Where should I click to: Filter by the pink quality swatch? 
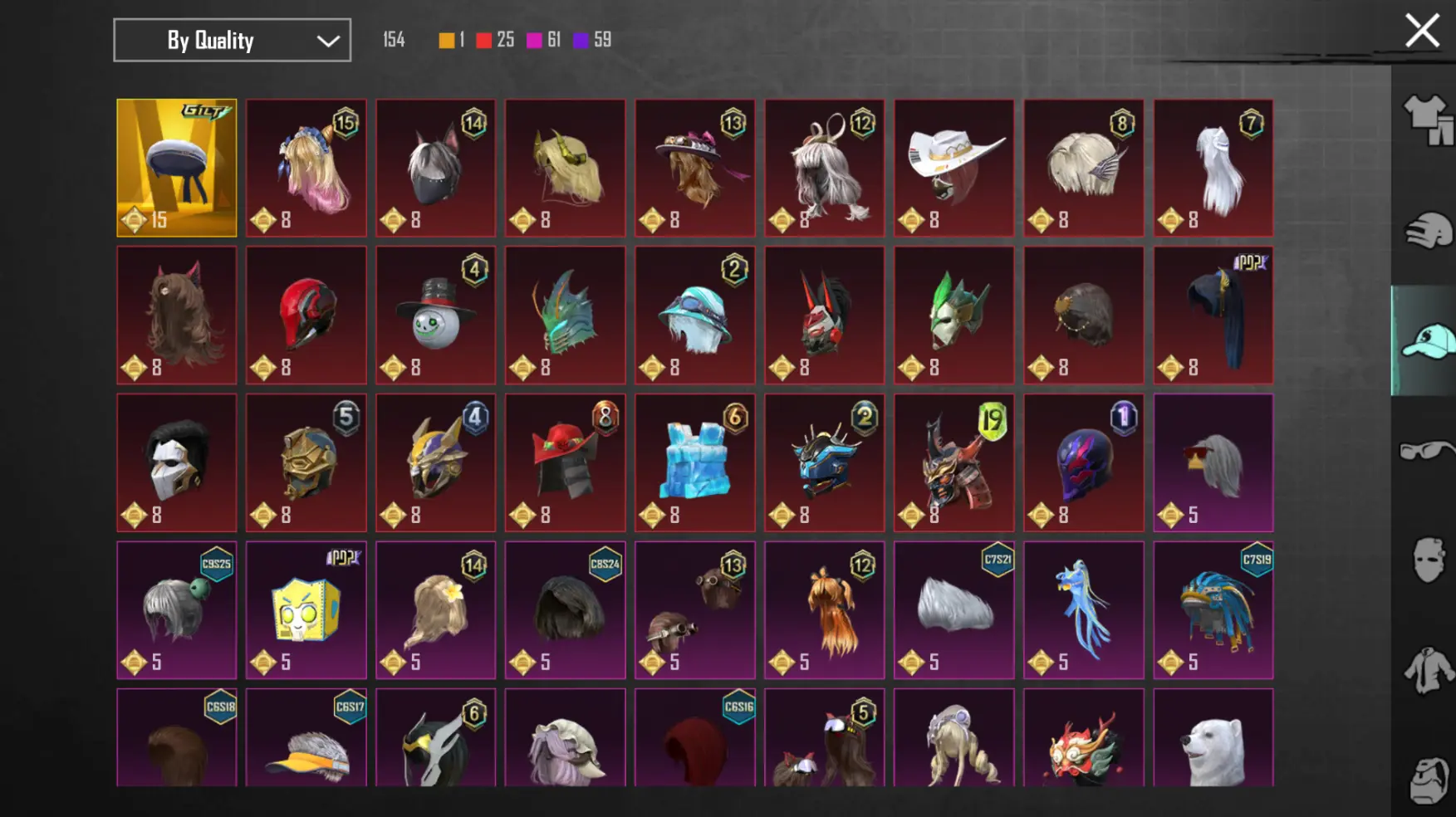(534, 40)
